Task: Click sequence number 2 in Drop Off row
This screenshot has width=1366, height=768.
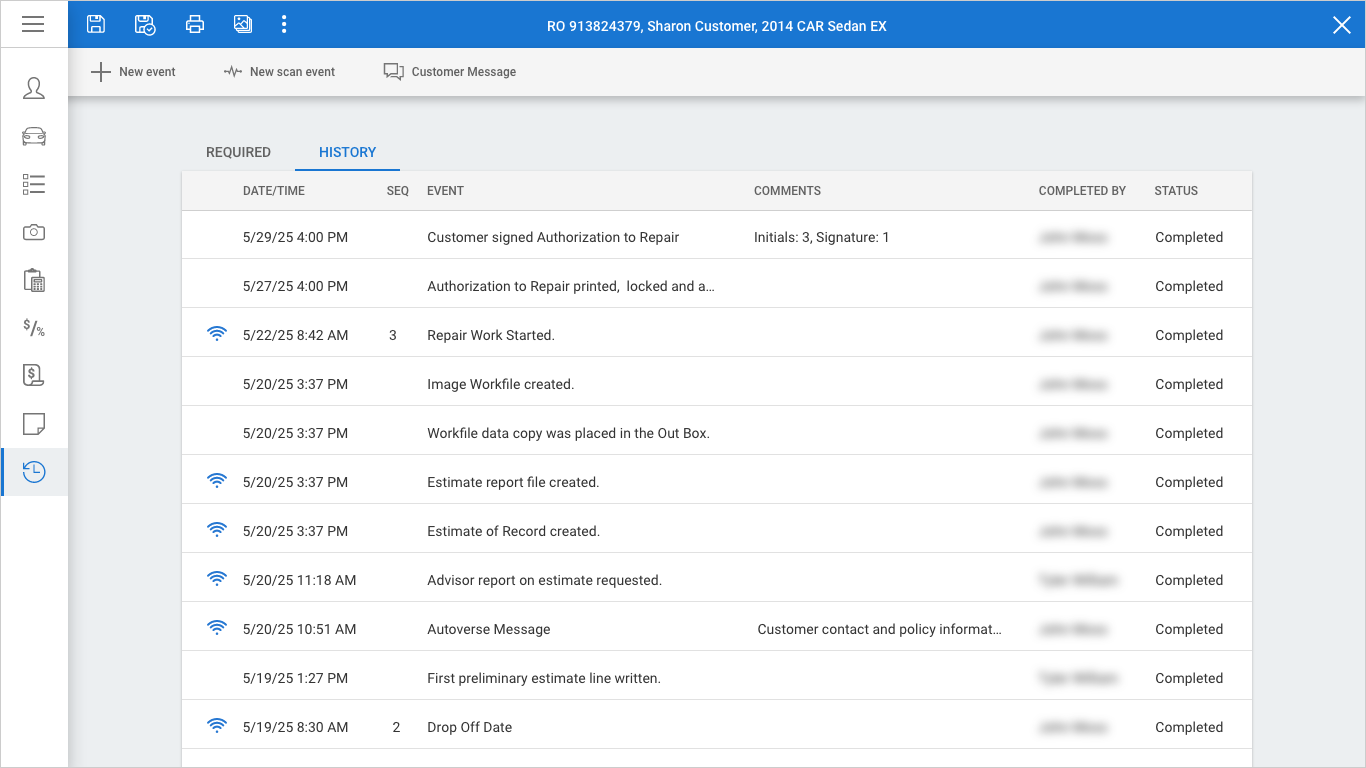Action: [396, 727]
